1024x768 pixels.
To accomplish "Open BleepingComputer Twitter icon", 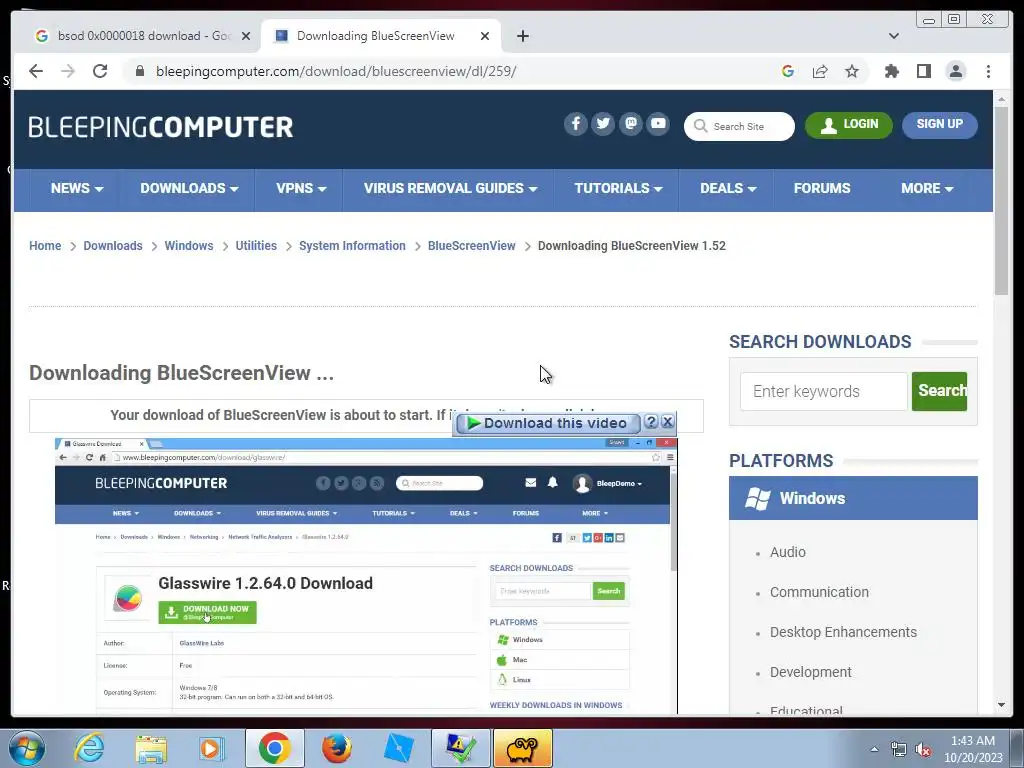I will coord(603,123).
